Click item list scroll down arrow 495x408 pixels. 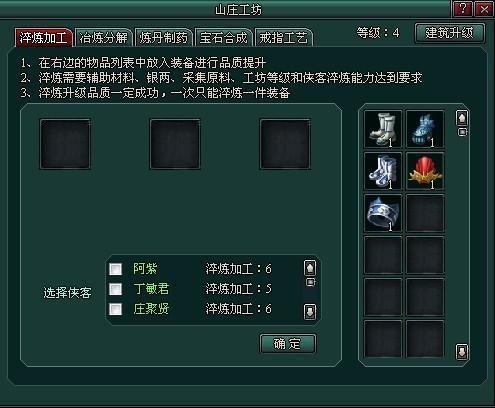(462, 352)
